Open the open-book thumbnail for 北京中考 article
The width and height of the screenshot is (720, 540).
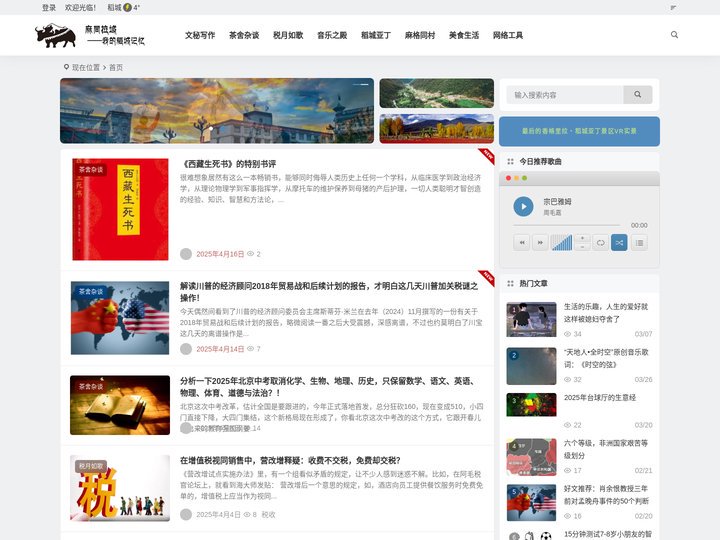click(x=120, y=405)
